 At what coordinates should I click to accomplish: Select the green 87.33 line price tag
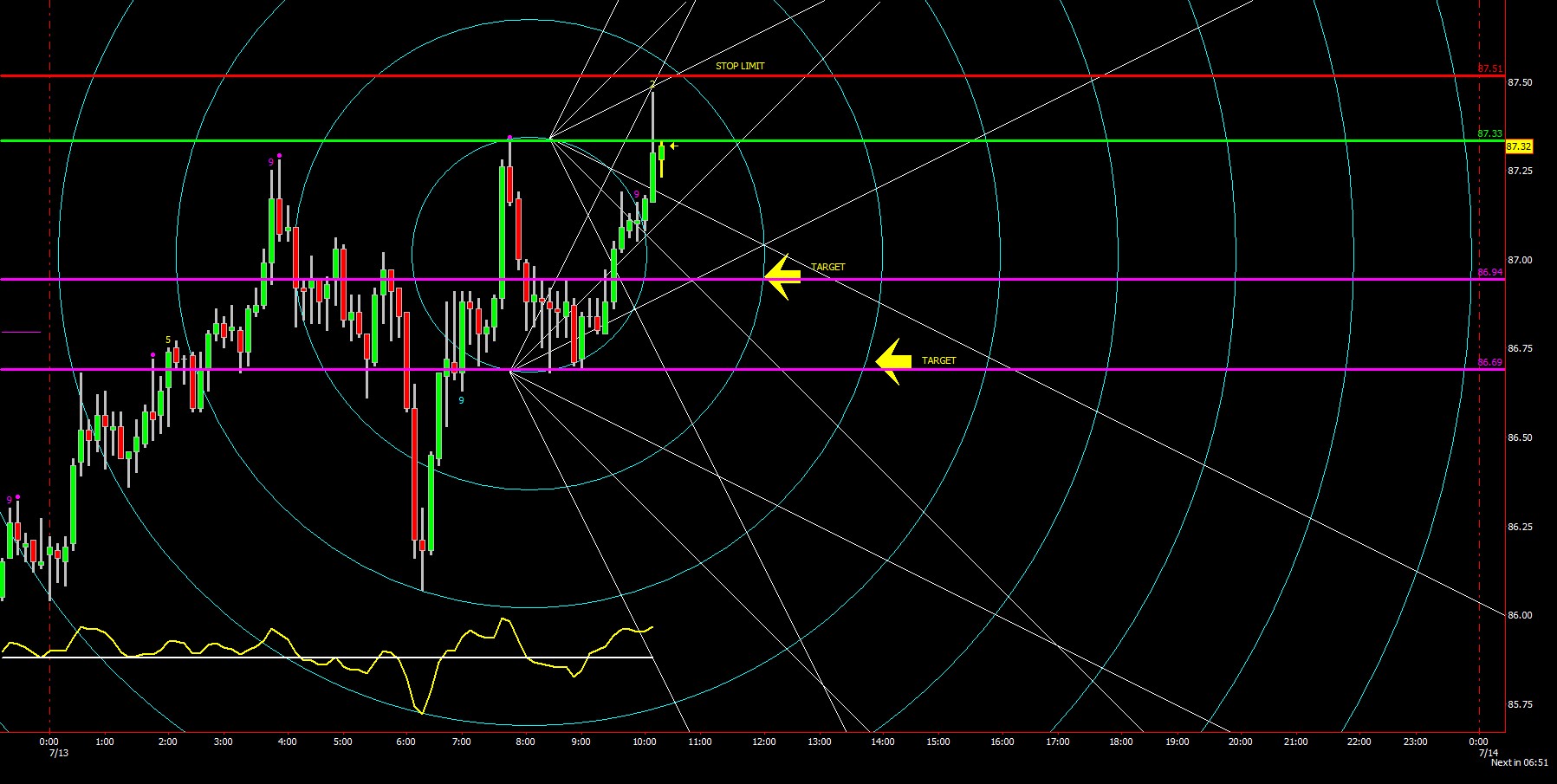1490,133
